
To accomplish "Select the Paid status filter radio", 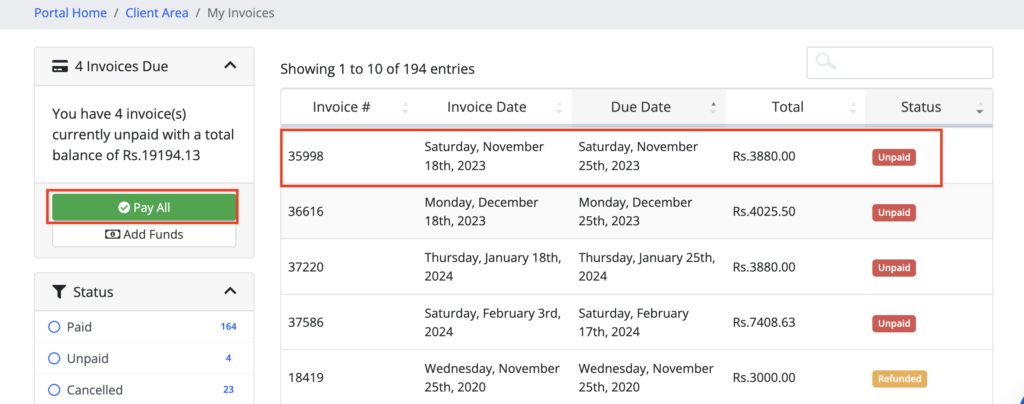I will (54, 327).
